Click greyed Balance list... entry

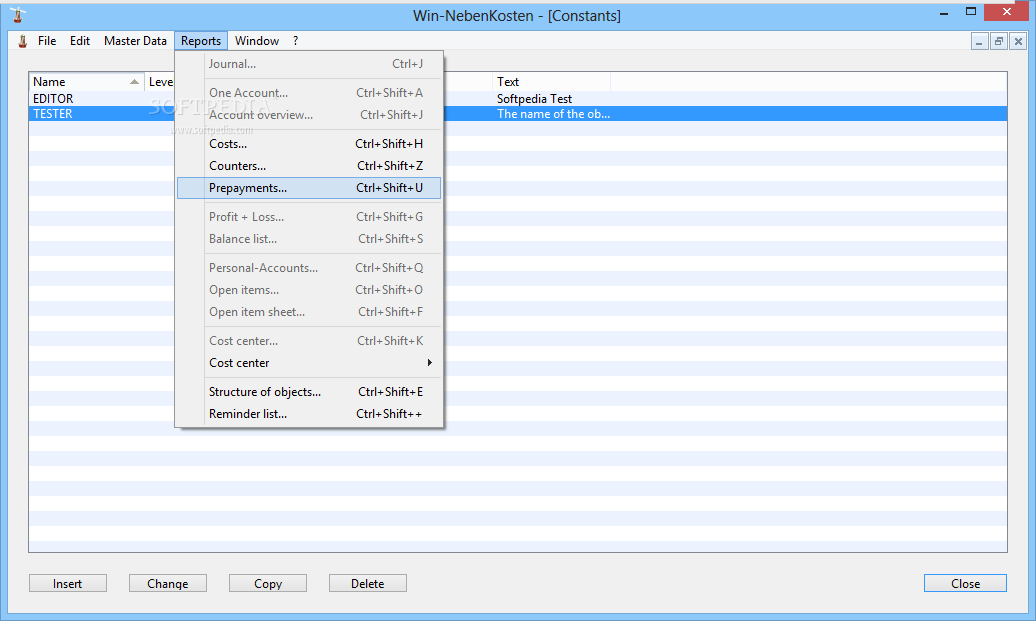pyautogui.click(x=309, y=238)
